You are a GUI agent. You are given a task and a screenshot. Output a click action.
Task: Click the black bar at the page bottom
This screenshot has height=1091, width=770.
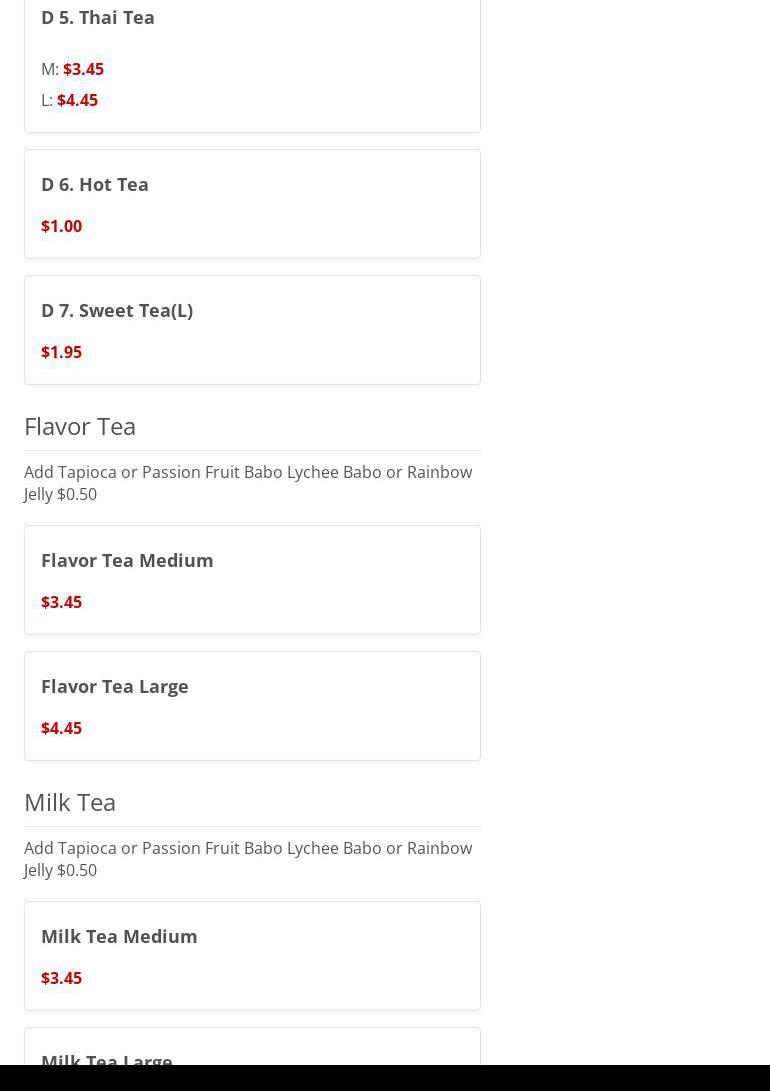click(385, 1078)
